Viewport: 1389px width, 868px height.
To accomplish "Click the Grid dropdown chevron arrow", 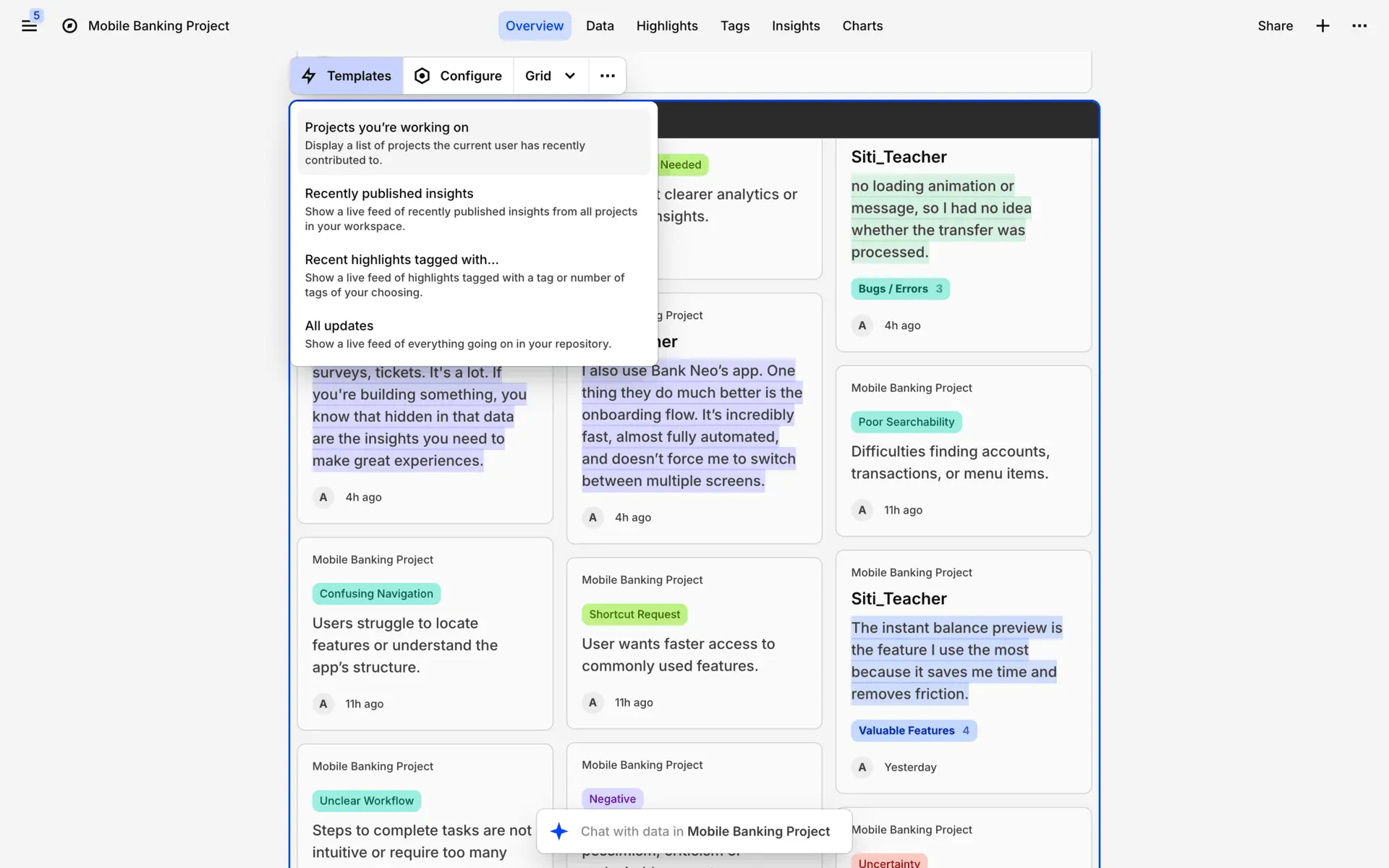I will 570,76.
